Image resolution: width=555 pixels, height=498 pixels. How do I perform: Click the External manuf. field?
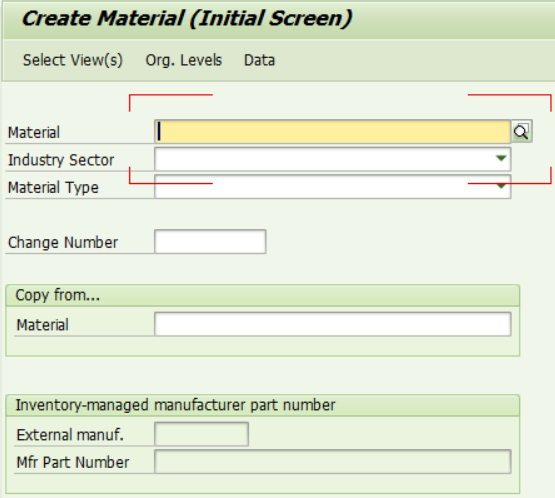[201, 434]
